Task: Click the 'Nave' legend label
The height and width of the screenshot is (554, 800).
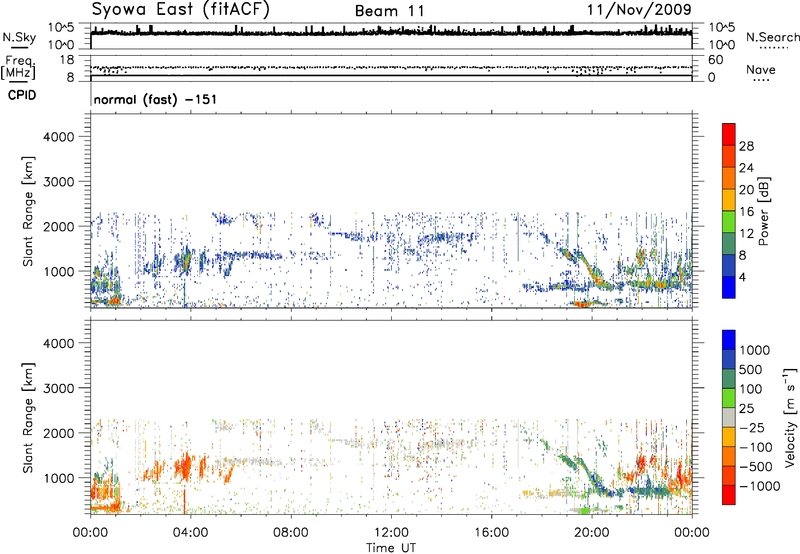Action: (x=761, y=70)
